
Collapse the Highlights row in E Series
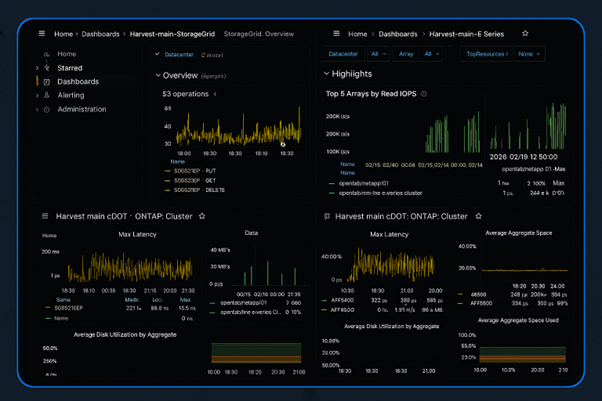click(x=326, y=73)
